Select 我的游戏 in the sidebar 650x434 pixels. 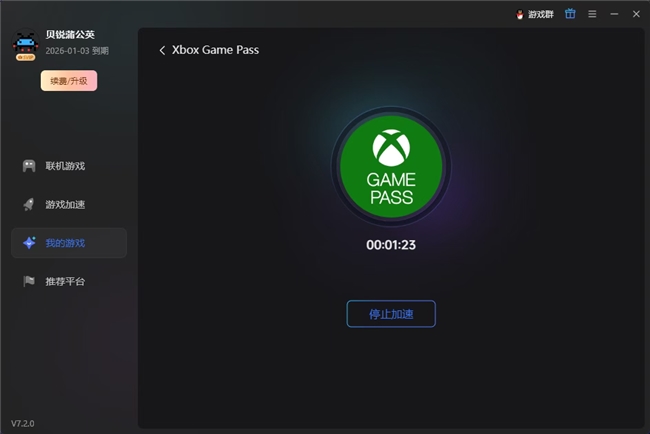click(x=65, y=243)
